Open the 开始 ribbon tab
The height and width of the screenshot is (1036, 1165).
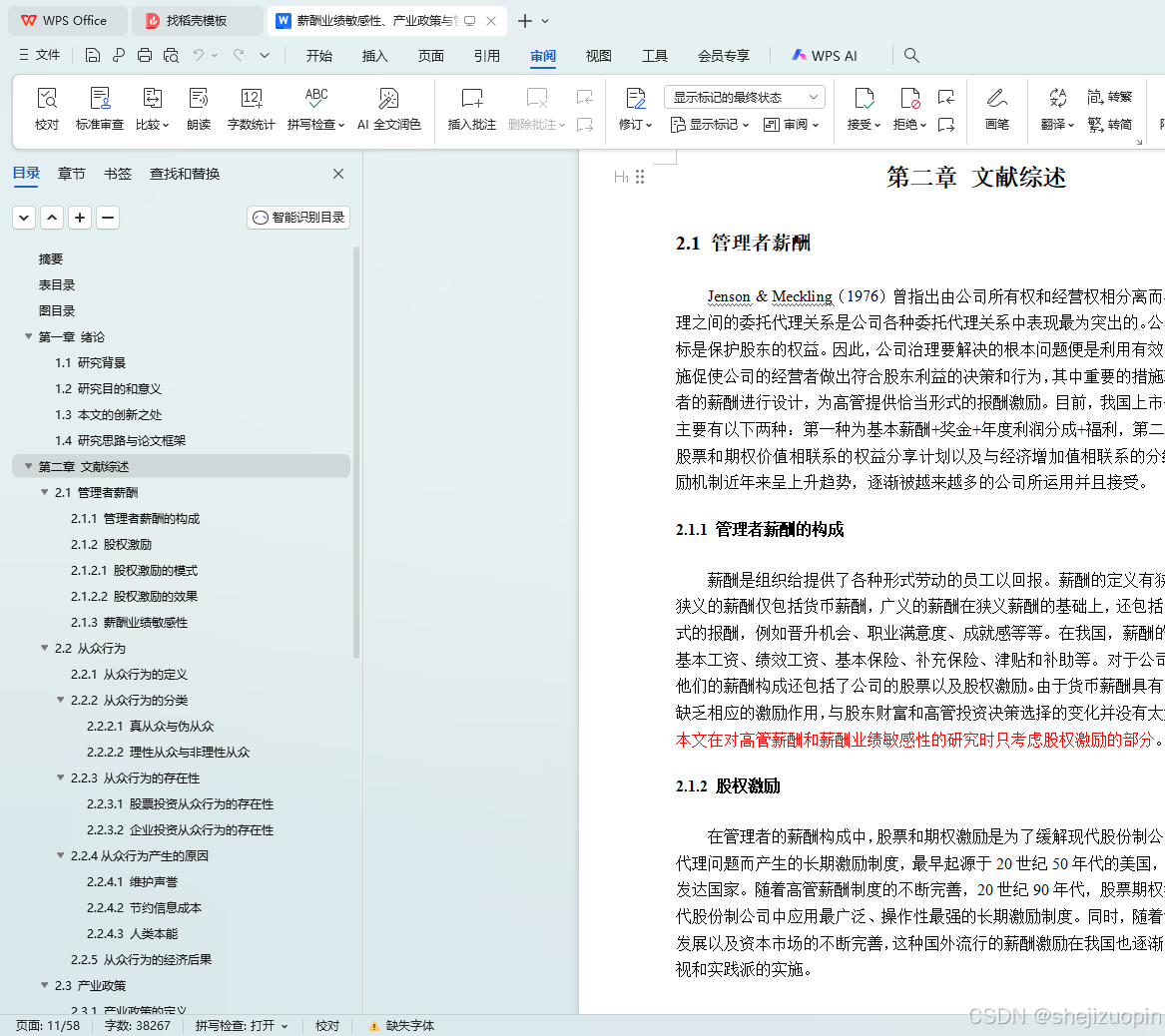319,56
